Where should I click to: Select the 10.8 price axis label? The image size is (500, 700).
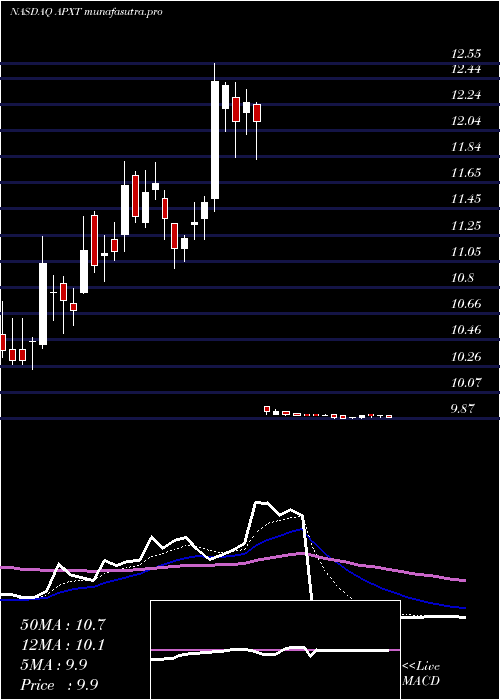pyautogui.click(x=462, y=279)
